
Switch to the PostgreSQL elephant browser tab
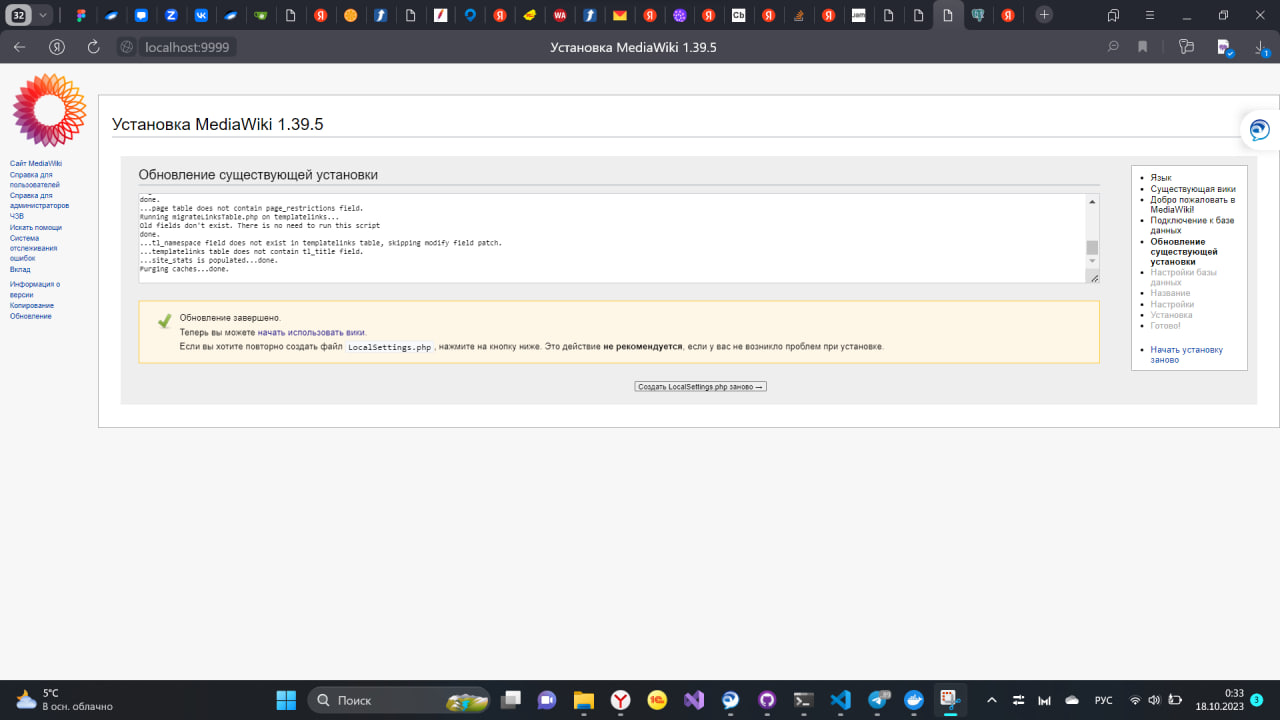point(978,15)
